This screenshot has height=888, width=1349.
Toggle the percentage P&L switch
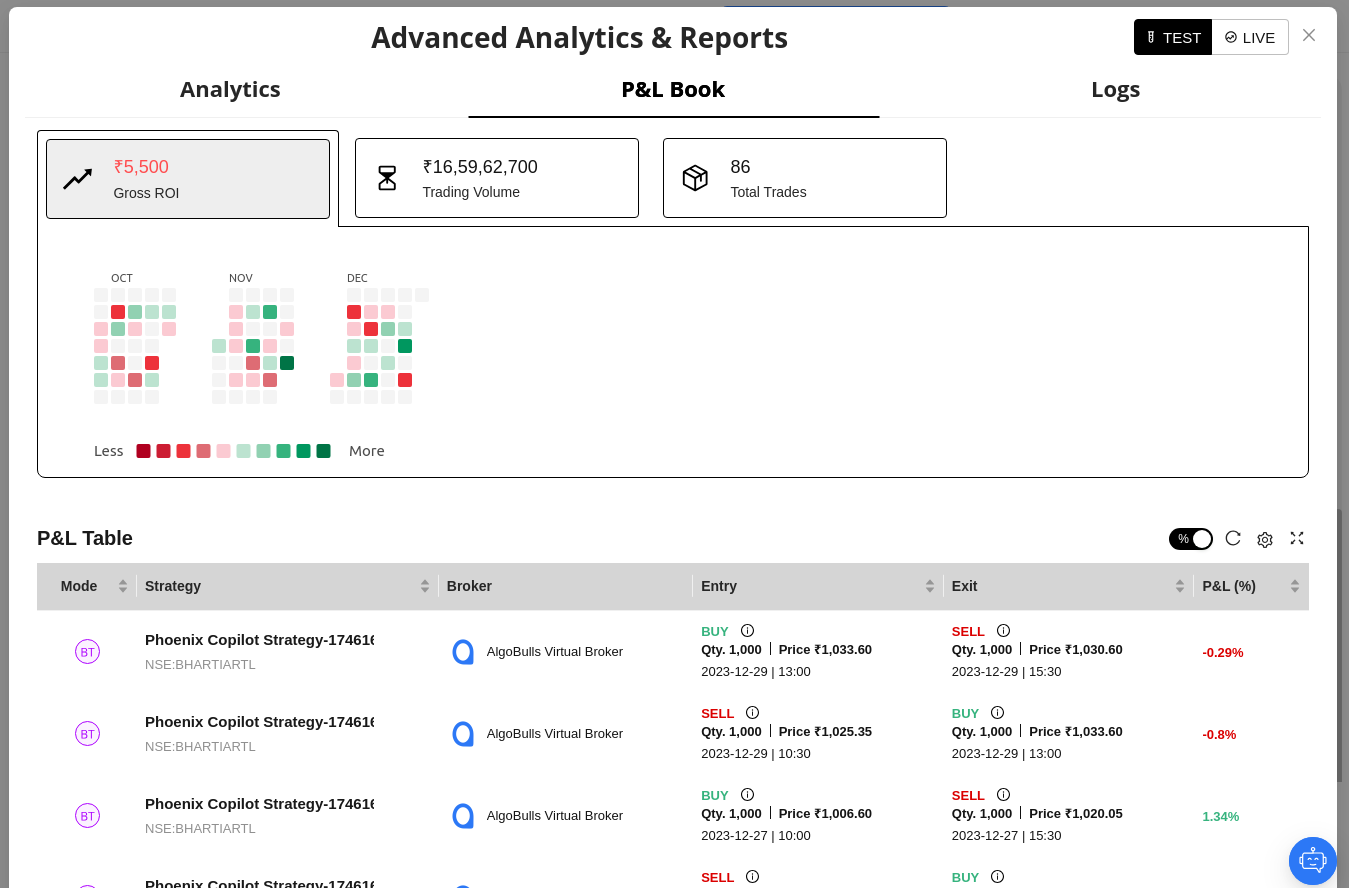[x=1190, y=539]
